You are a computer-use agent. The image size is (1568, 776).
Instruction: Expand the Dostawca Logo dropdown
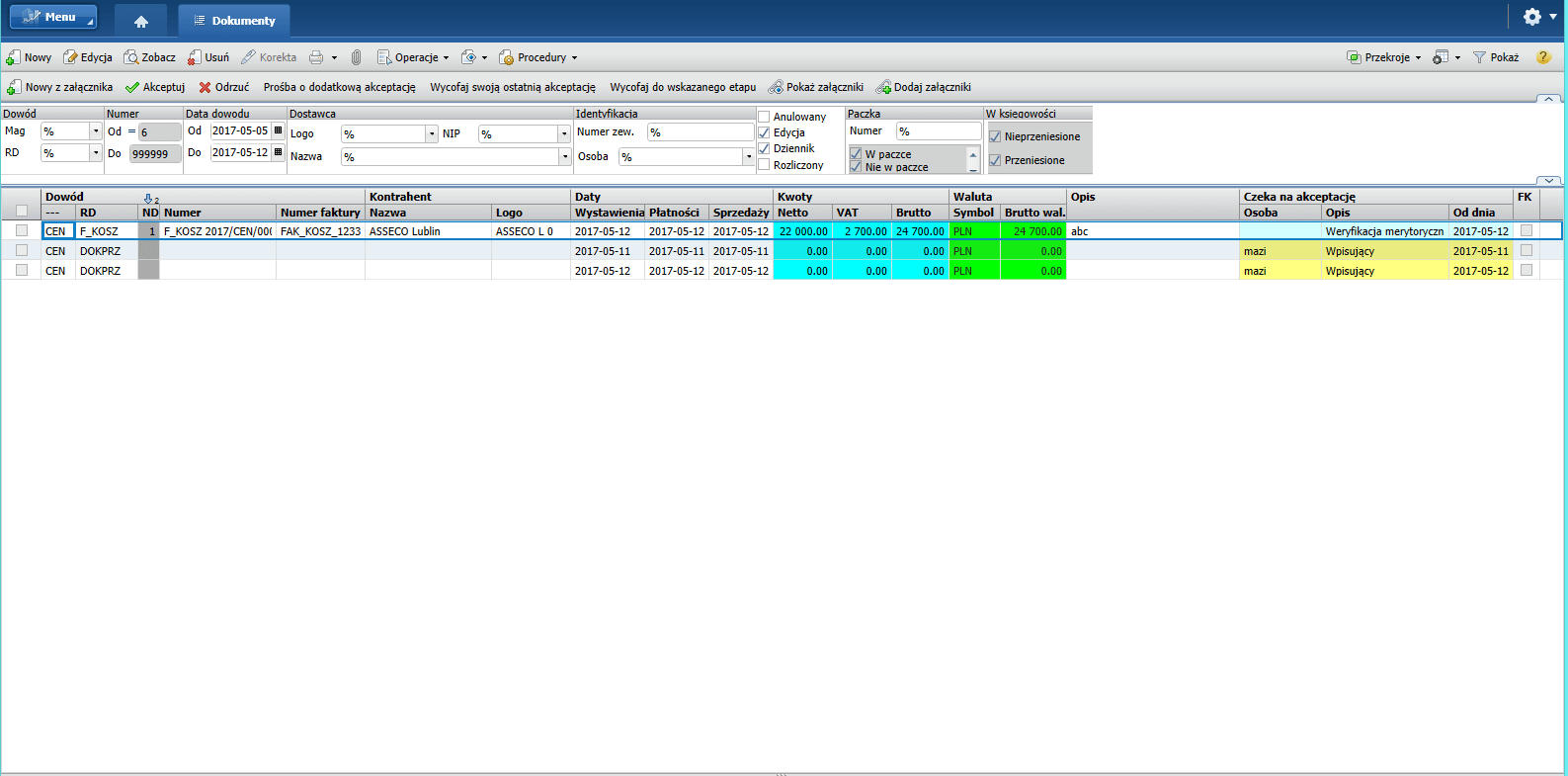[432, 133]
